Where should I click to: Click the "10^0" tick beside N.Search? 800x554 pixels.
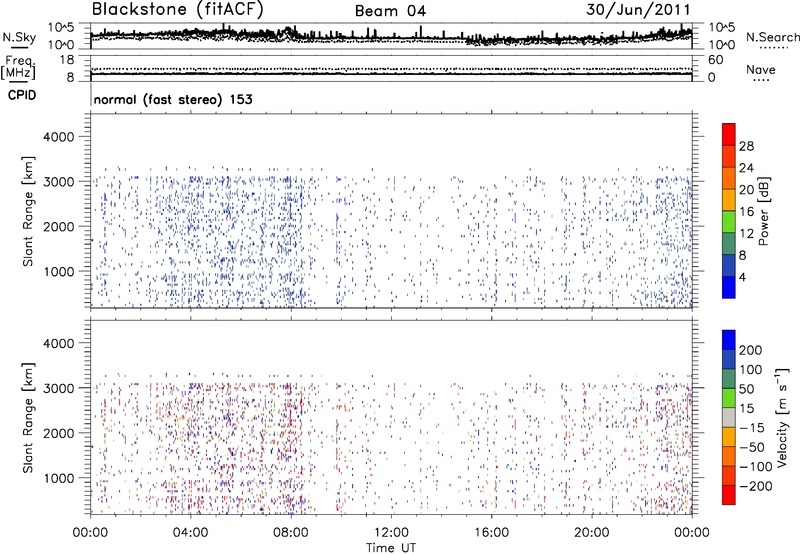(x=721, y=44)
